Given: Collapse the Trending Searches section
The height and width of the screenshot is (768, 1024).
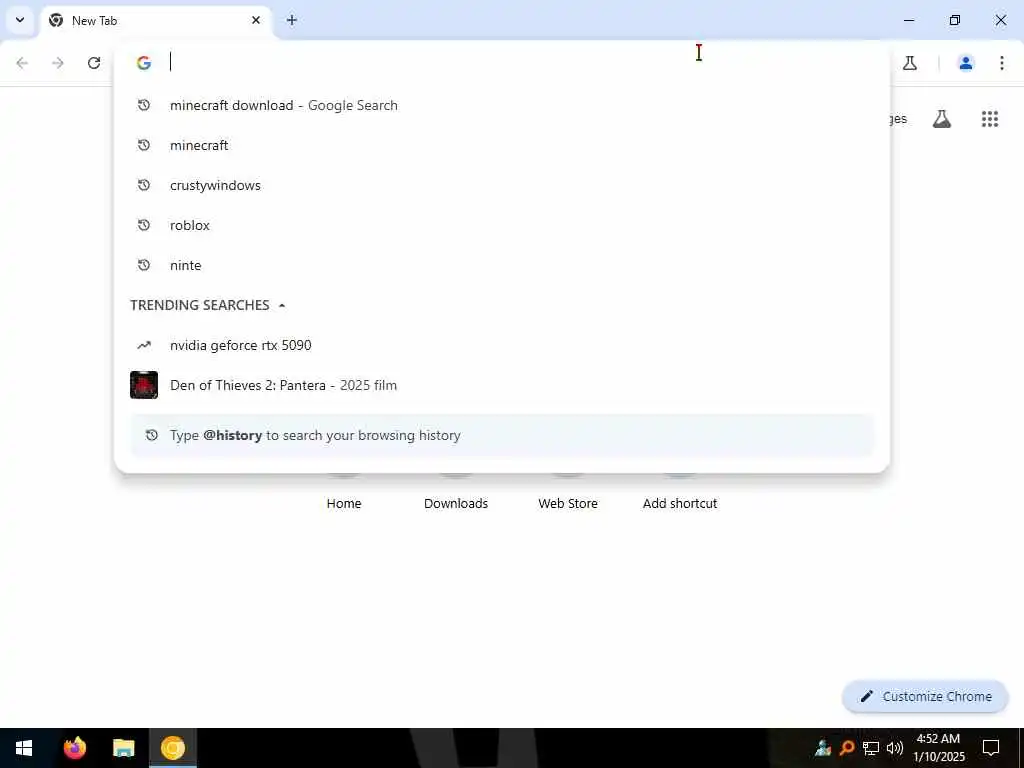Looking at the screenshot, I should [x=281, y=306].
